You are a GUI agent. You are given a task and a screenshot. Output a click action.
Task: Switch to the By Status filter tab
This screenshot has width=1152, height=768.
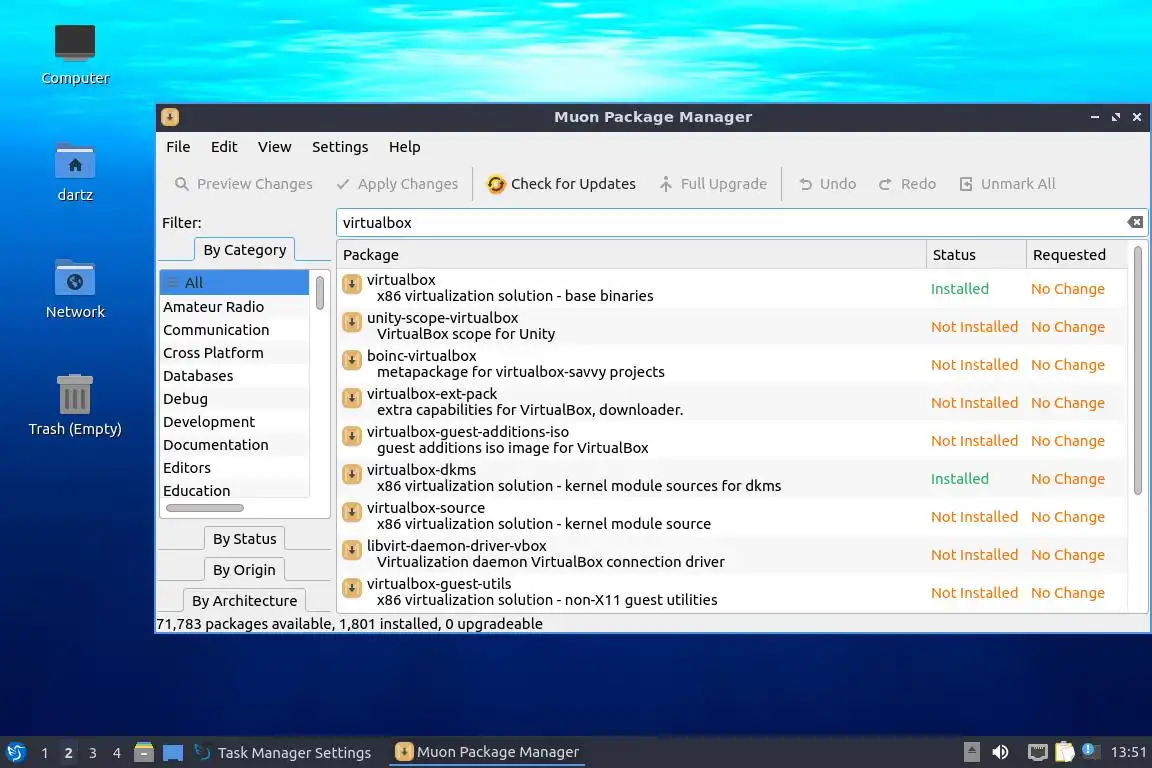pyautogui.click(x=245, y=539)
